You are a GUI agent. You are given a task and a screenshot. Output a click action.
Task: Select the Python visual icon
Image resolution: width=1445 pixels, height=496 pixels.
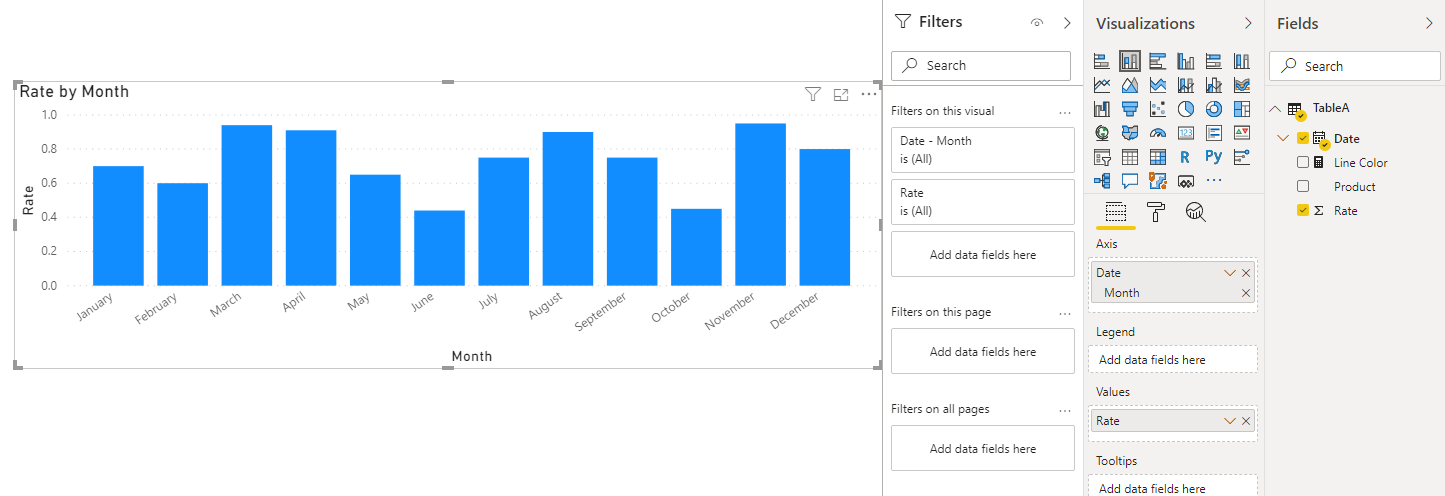tap(1214, 157)
